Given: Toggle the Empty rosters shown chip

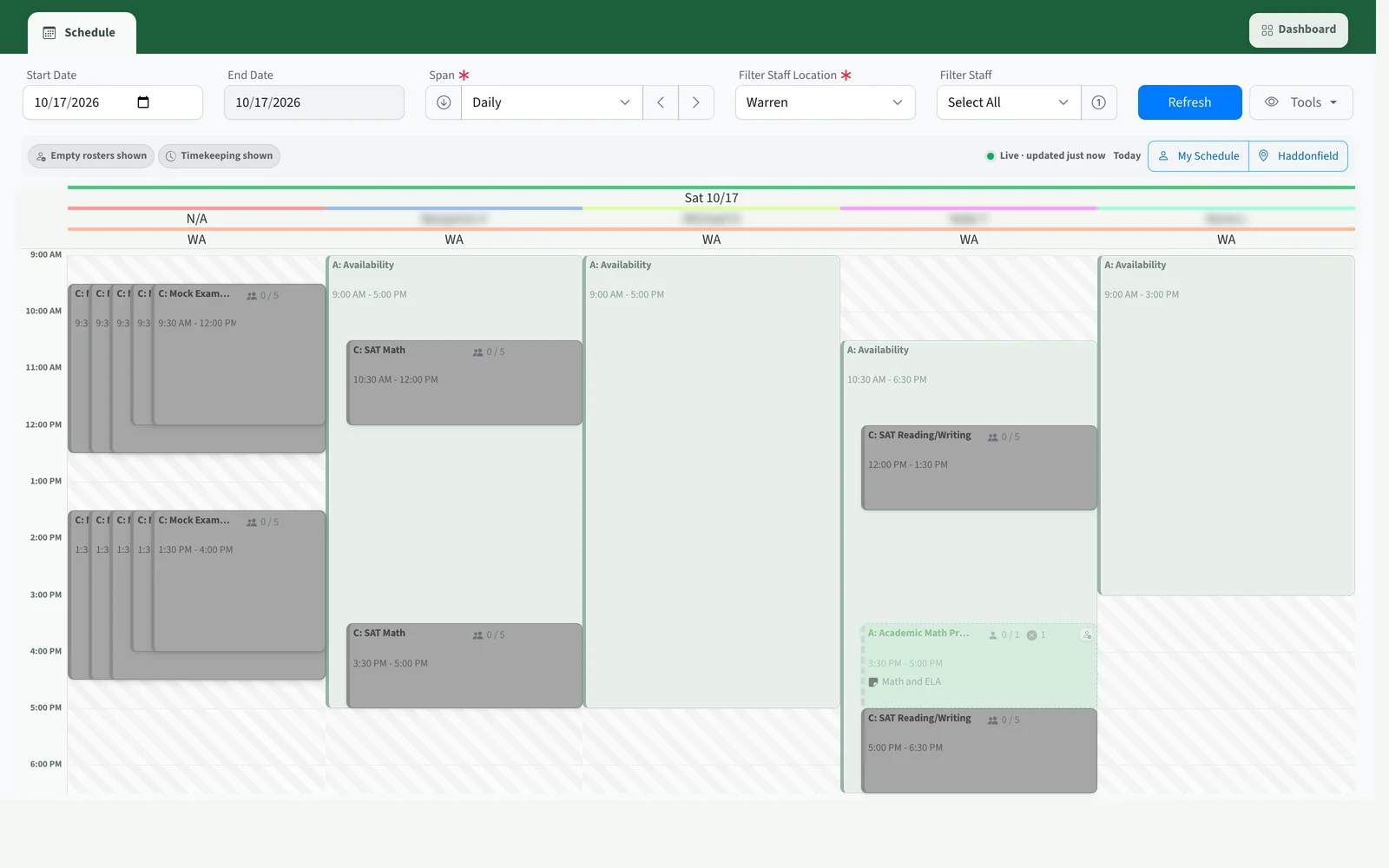Looking at the screenshot, I should (91, 156).
